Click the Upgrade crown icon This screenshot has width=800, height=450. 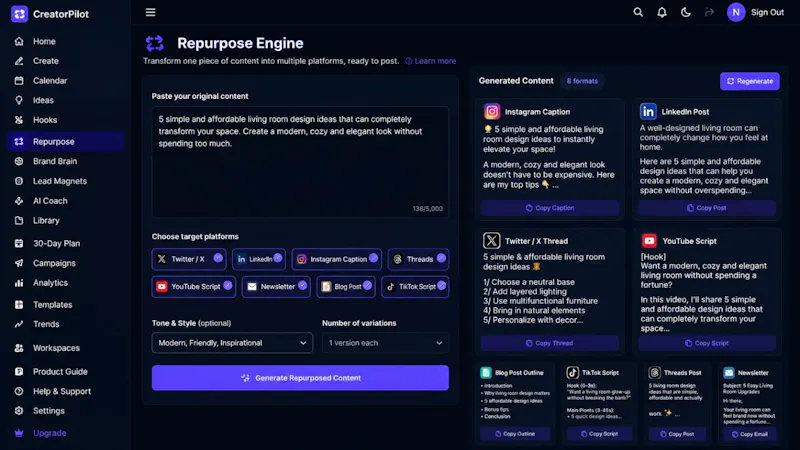pyautogui.click(x=19, y=433)
